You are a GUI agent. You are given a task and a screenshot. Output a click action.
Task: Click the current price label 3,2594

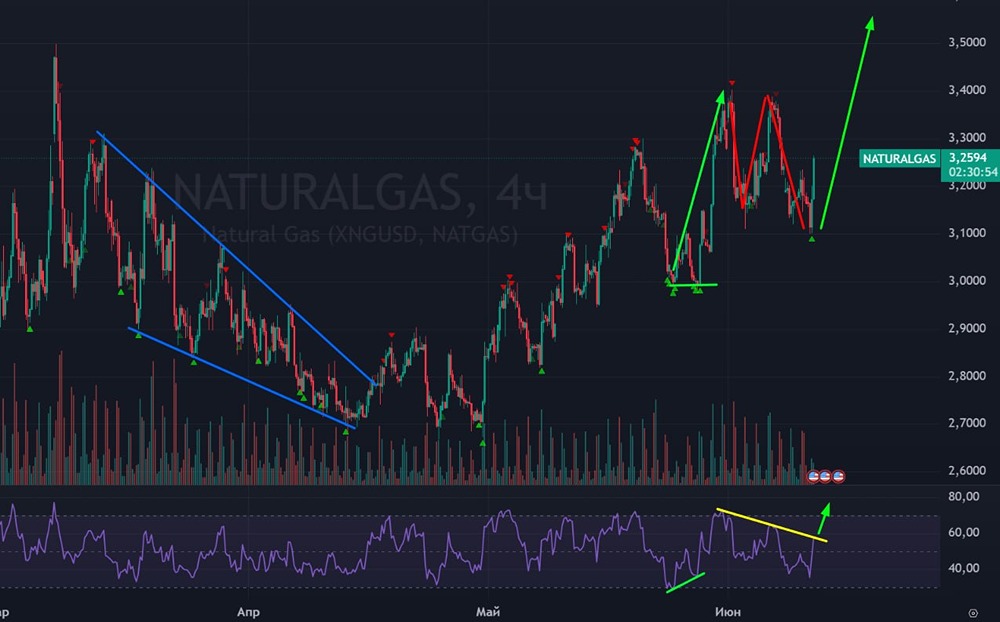(968, 158)
